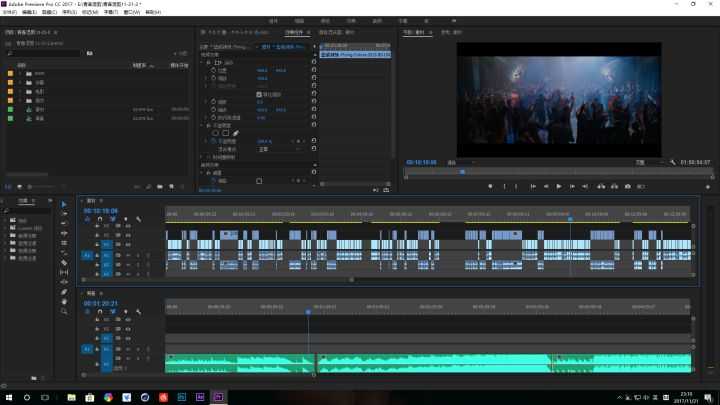Click the blue playhead in lower timeline ruler
The image size is (720, 405).
click(x=308, y=313)
